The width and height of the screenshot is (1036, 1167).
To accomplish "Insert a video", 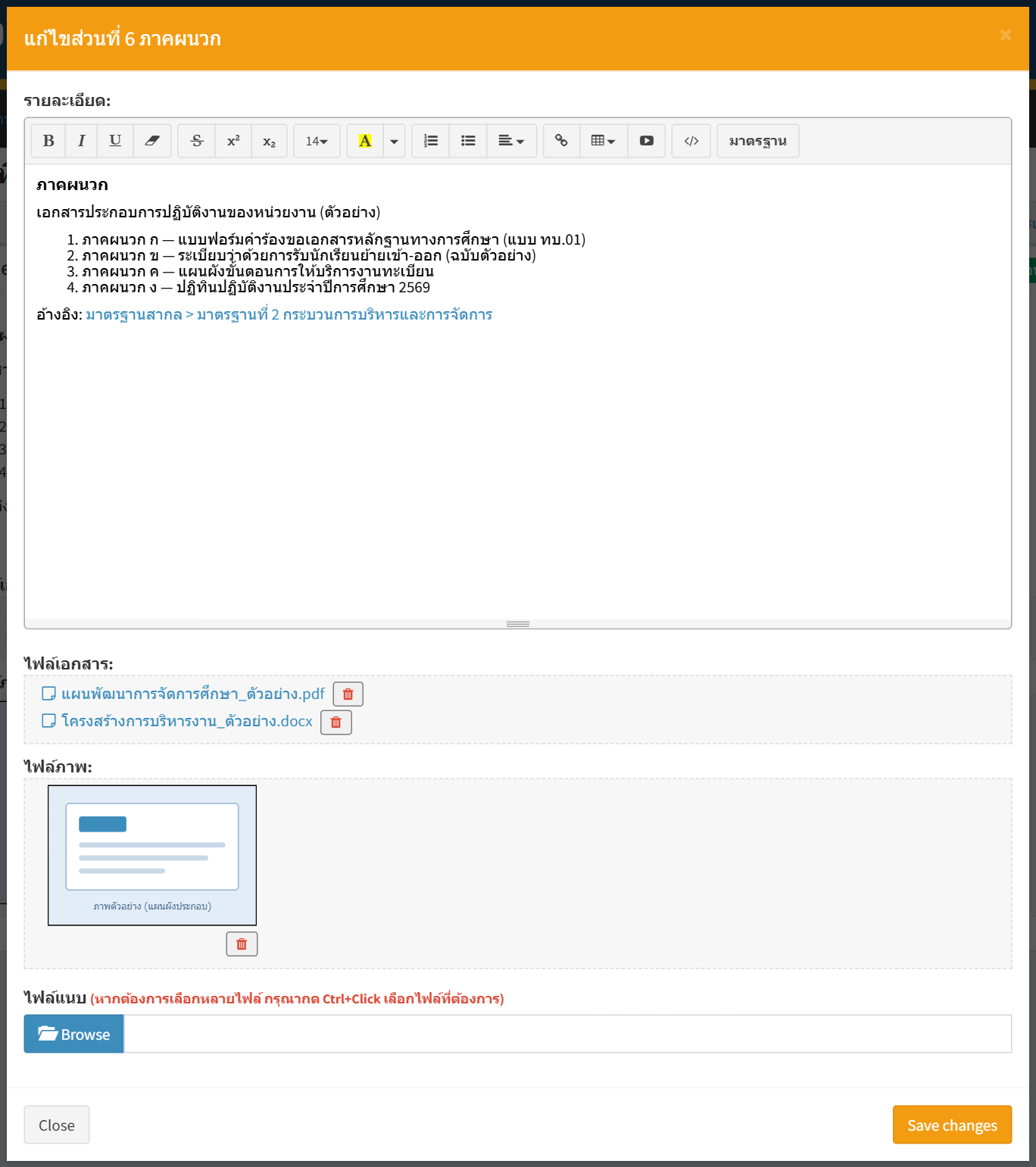I will click(646, 141).
